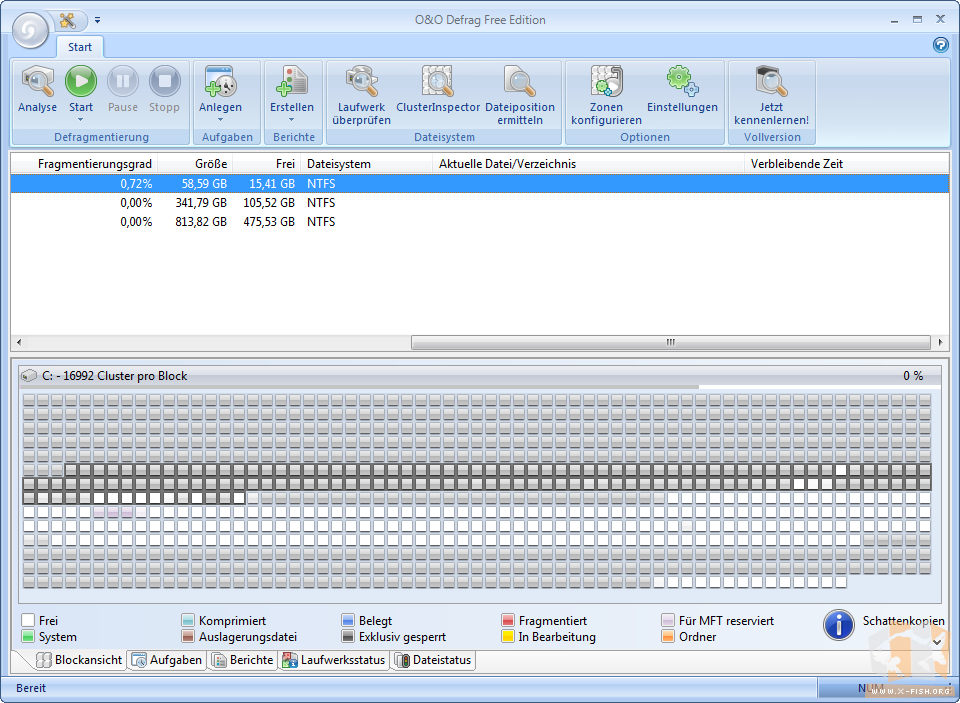Click the Schattenkopien info icon
The image size is (960, 703).
839,625
